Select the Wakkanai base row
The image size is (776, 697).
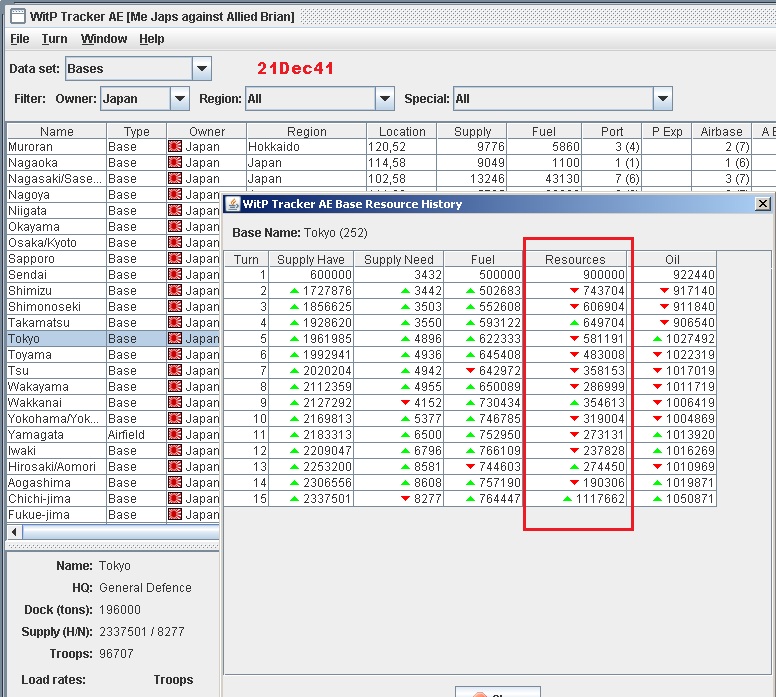click(x=113, y=403)
